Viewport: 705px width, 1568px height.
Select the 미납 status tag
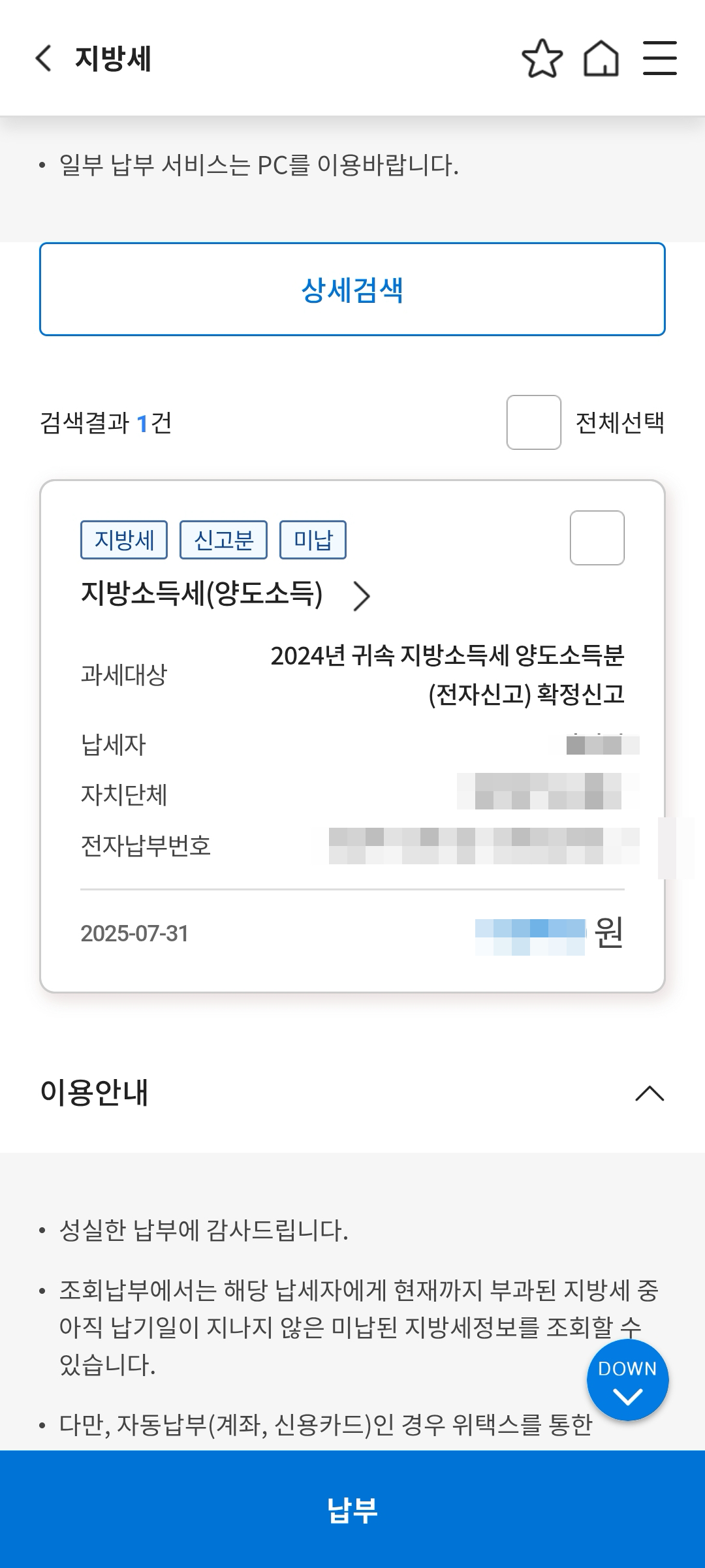tap(313, 540)
